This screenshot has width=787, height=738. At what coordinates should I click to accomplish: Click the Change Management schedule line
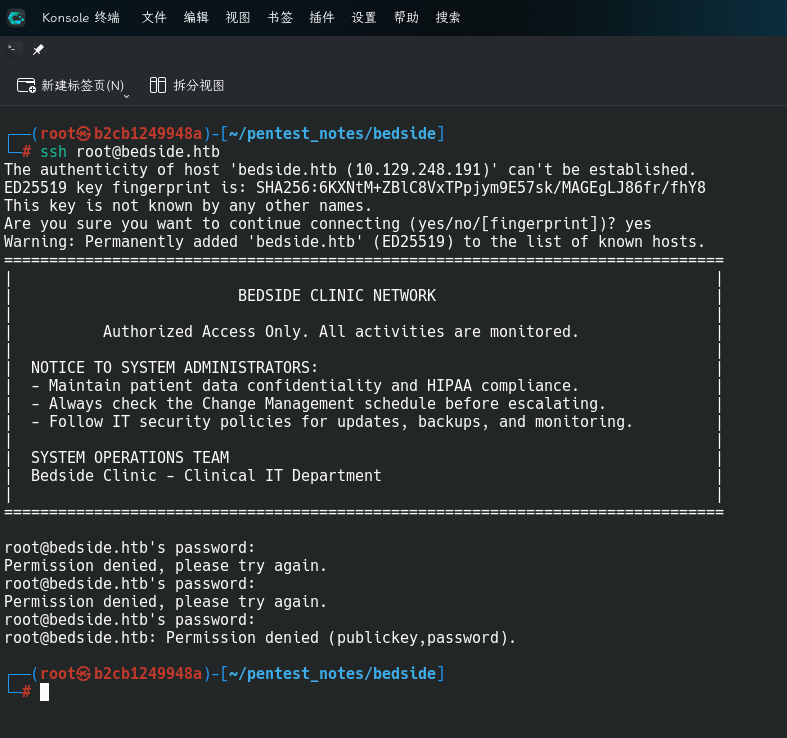(x=318, y=404)
